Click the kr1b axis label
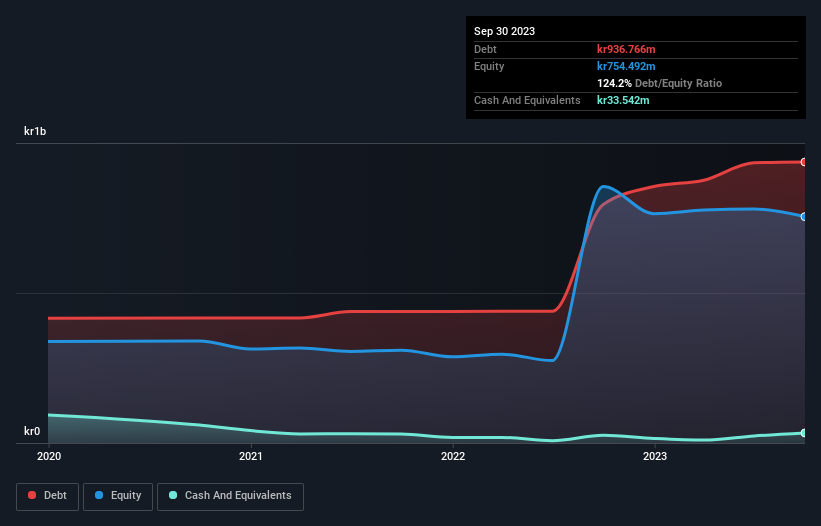 pyautogui.click(x=35, y=131)
